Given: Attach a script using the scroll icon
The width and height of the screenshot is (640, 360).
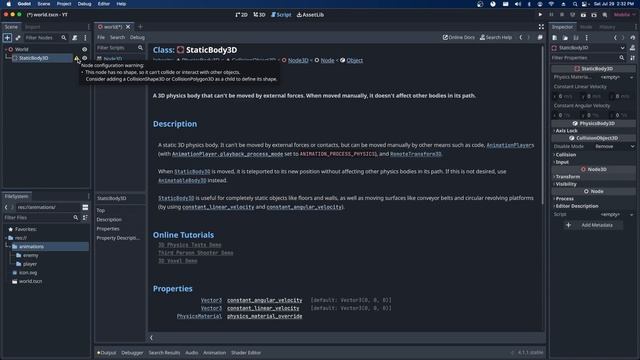Looking at the screenshot, I should (x=75, y=38).
